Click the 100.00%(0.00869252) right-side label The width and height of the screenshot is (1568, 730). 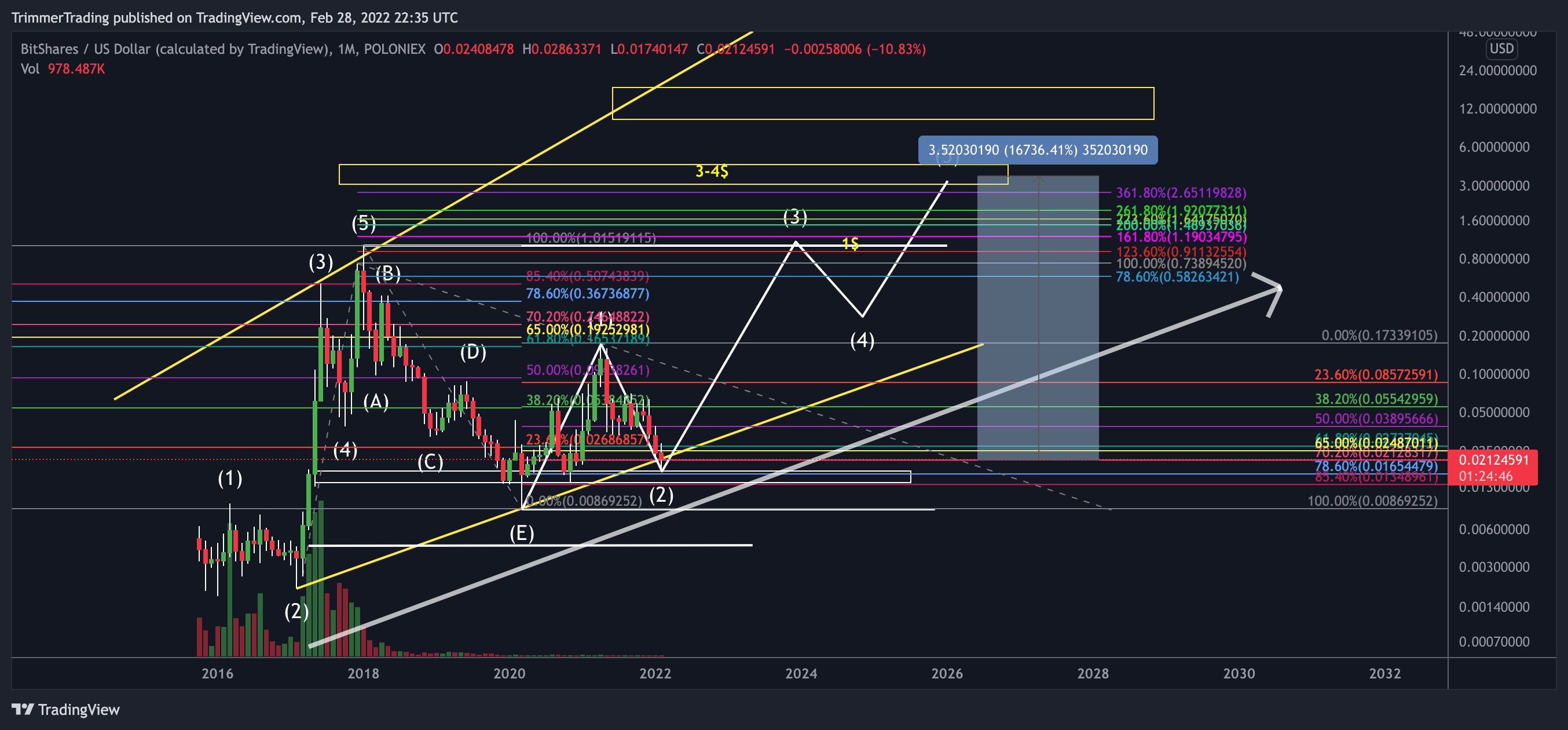pyautogui.click(x=1372, y=501)
